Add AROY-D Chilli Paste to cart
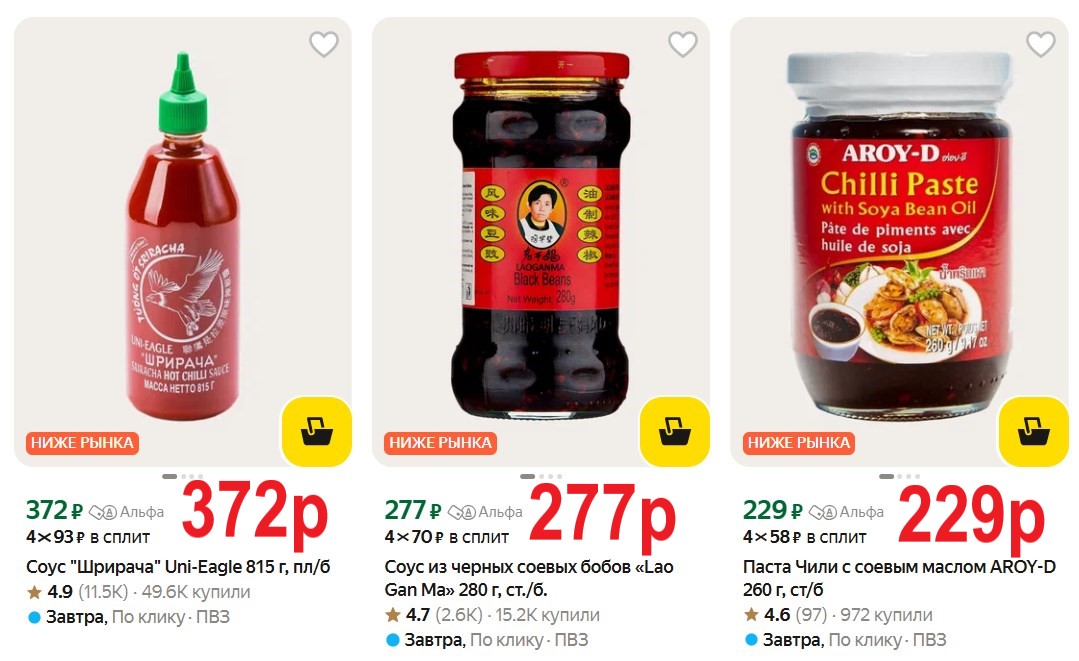This screenshot has width=1079, height=661. pos(1034,432)
